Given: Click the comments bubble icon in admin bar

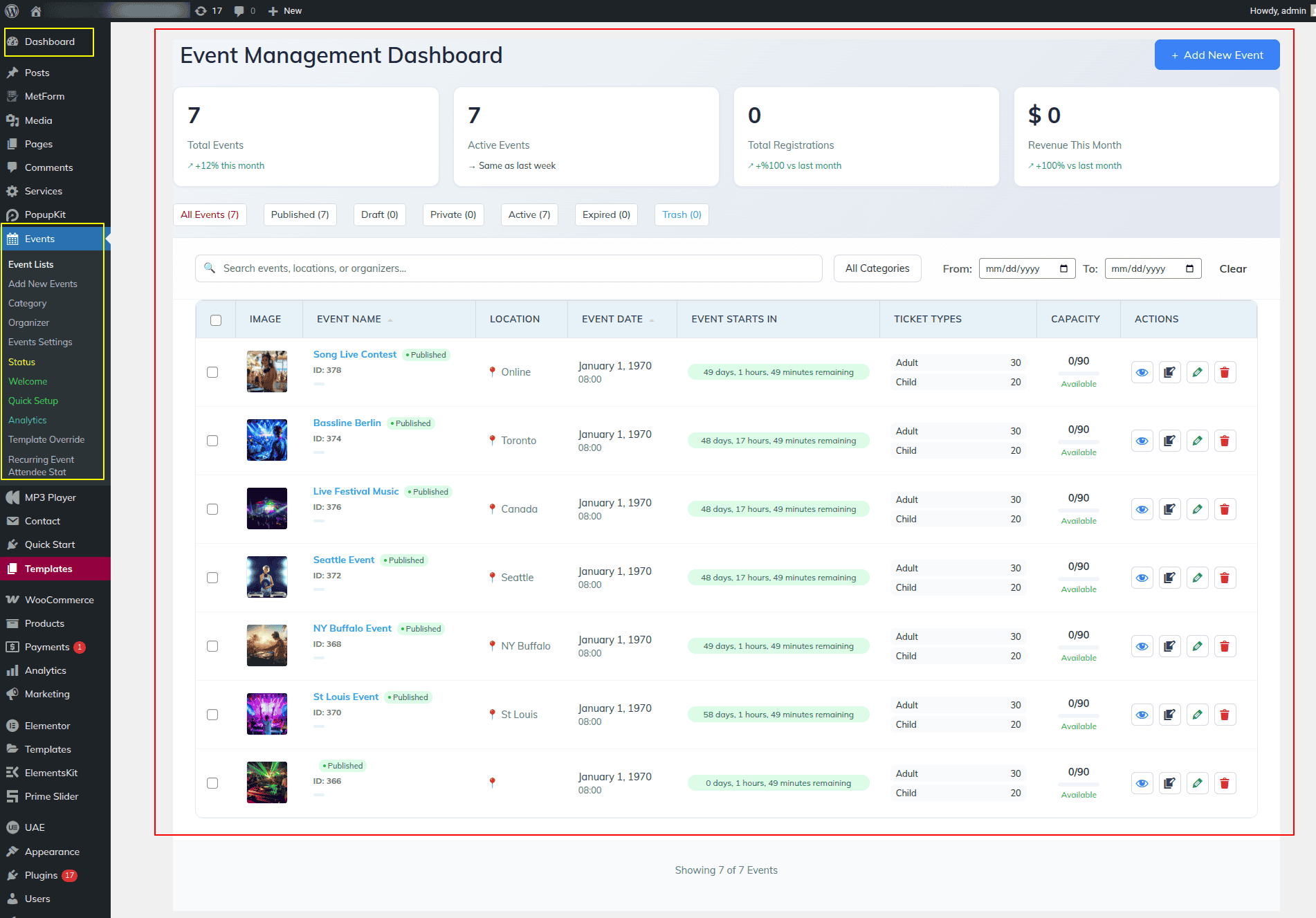Looking at the screenshot, I should coord(244,10).
